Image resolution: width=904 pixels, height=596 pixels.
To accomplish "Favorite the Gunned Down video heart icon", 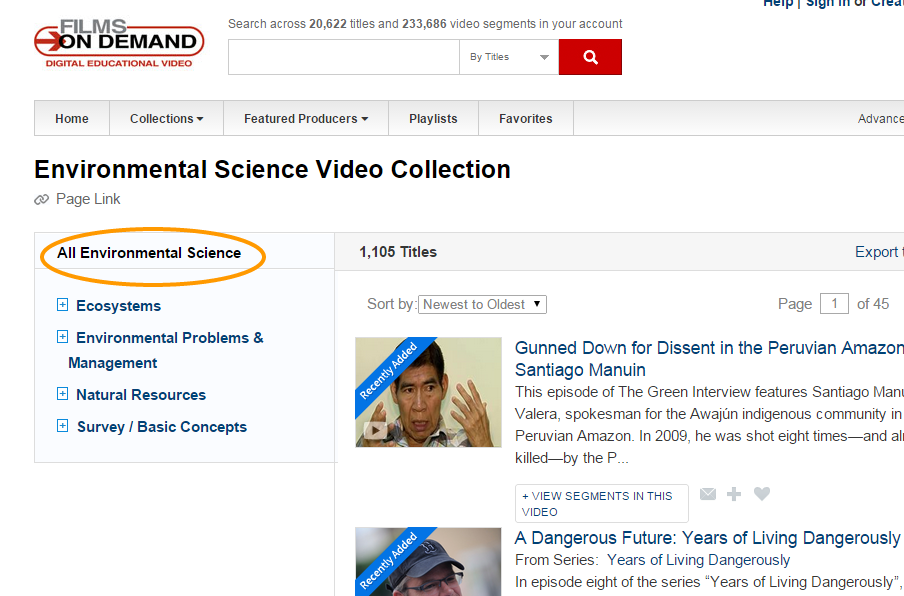I will click(762, 494).
